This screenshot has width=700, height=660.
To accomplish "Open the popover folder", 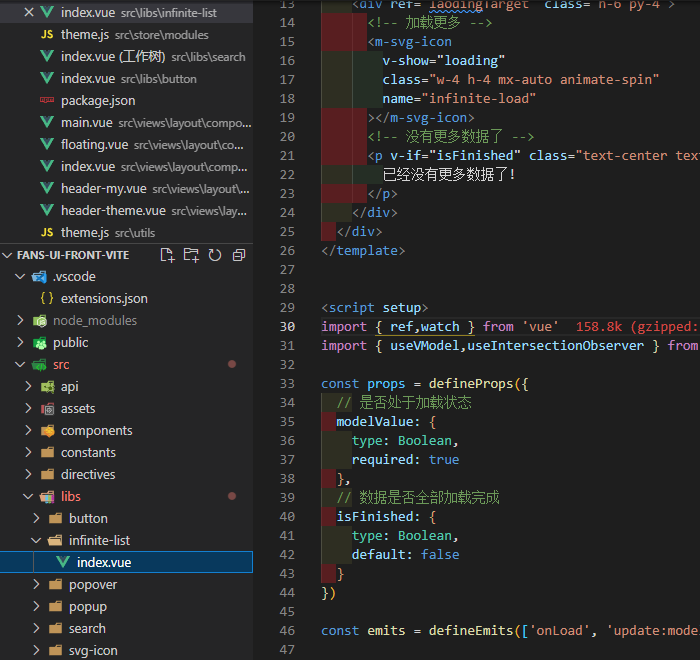I will point(92,585).
